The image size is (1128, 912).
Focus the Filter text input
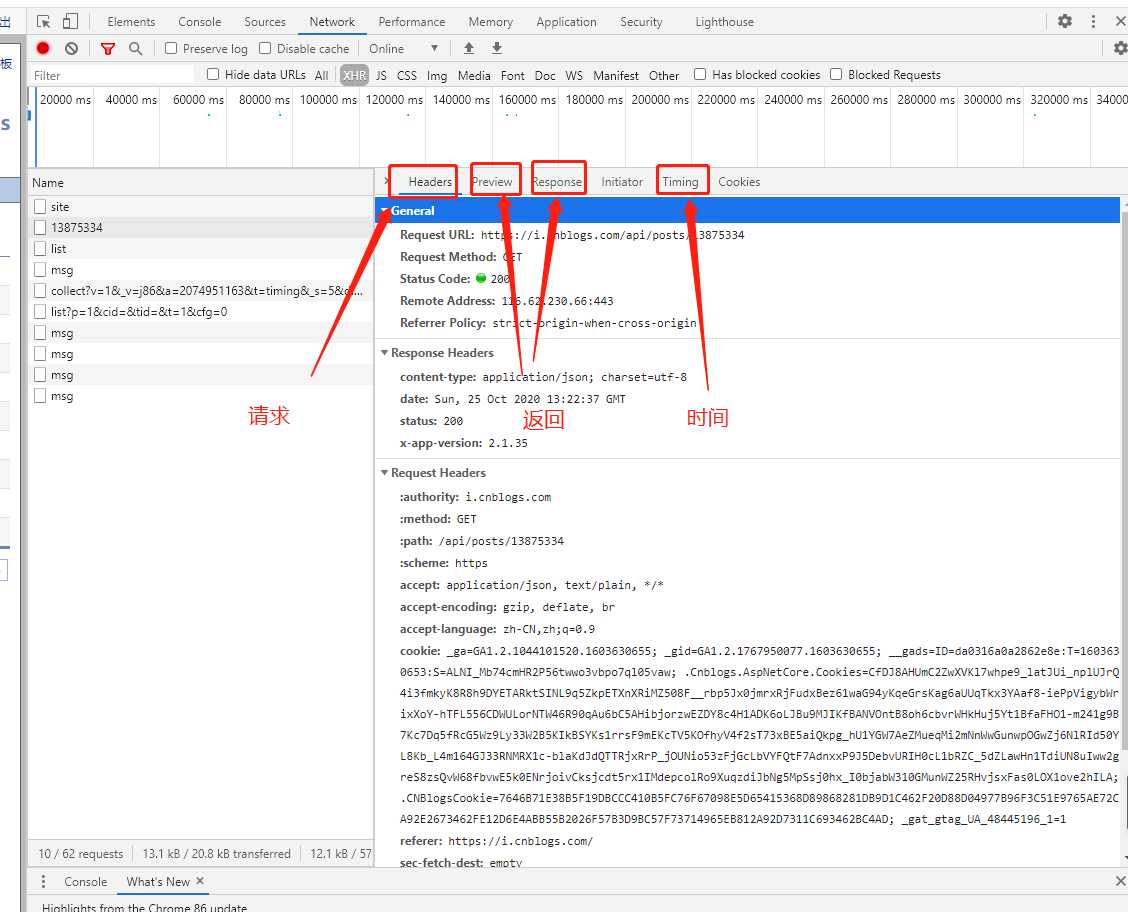pyautogui.click(x=112, y=75)
